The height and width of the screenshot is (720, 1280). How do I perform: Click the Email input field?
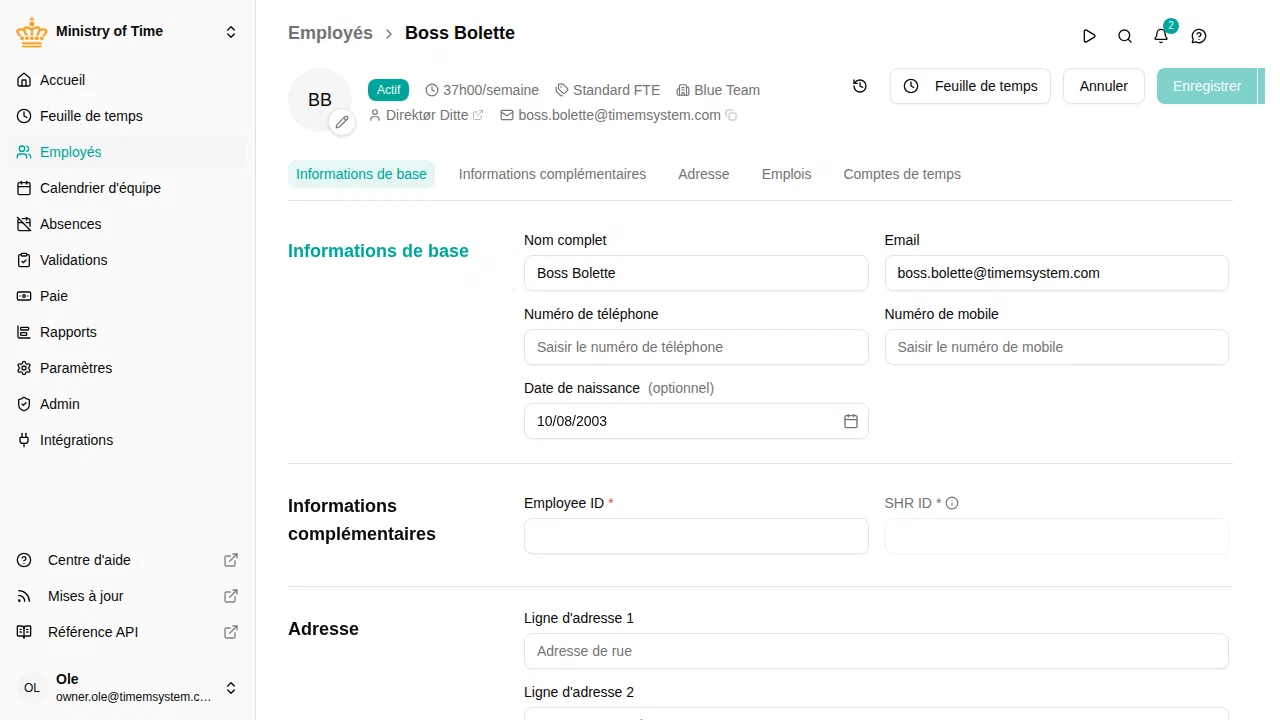click(x=1057, y=273)
